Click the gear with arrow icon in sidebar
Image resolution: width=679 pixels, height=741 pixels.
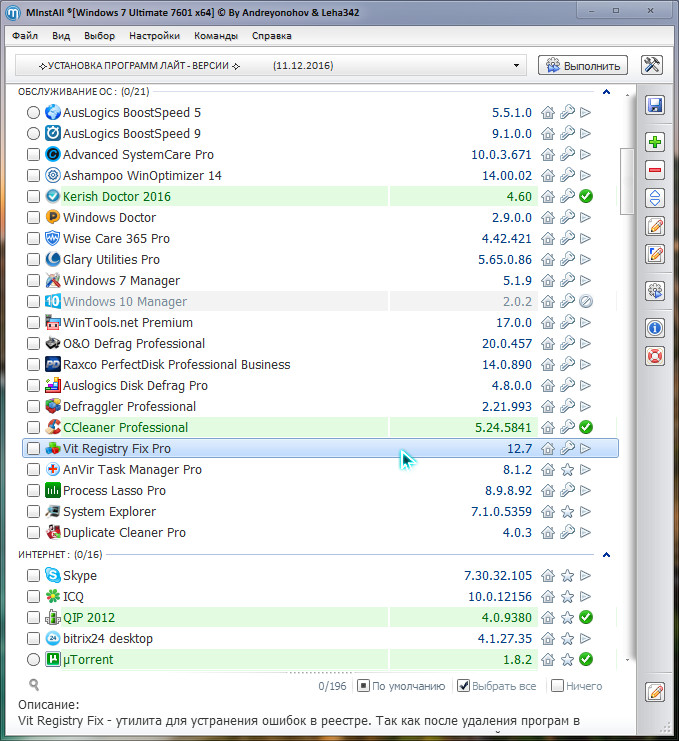pos(655,291)
